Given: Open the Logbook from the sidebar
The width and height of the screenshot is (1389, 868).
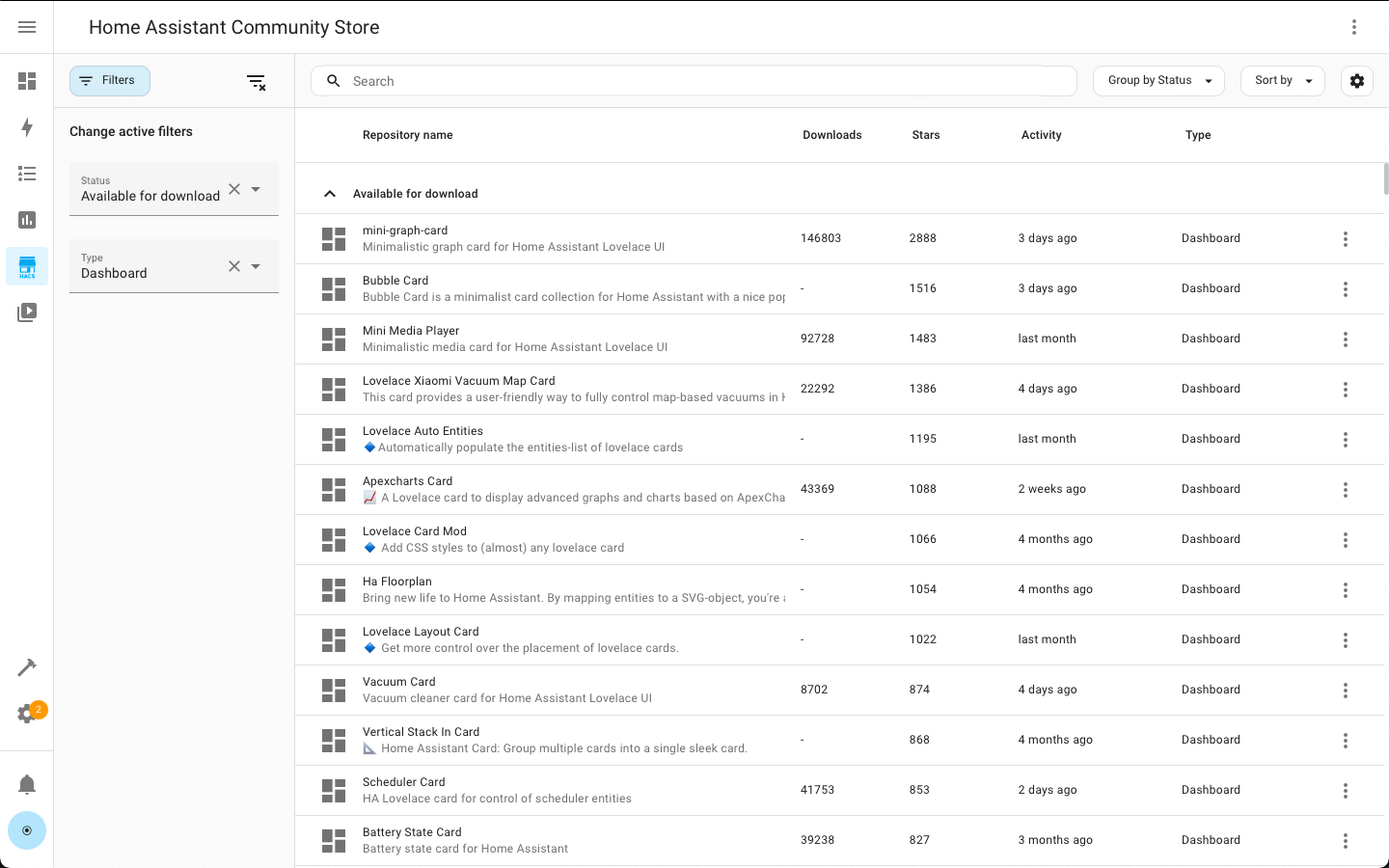Looking at the screenshot, I should tap(27, 174).
